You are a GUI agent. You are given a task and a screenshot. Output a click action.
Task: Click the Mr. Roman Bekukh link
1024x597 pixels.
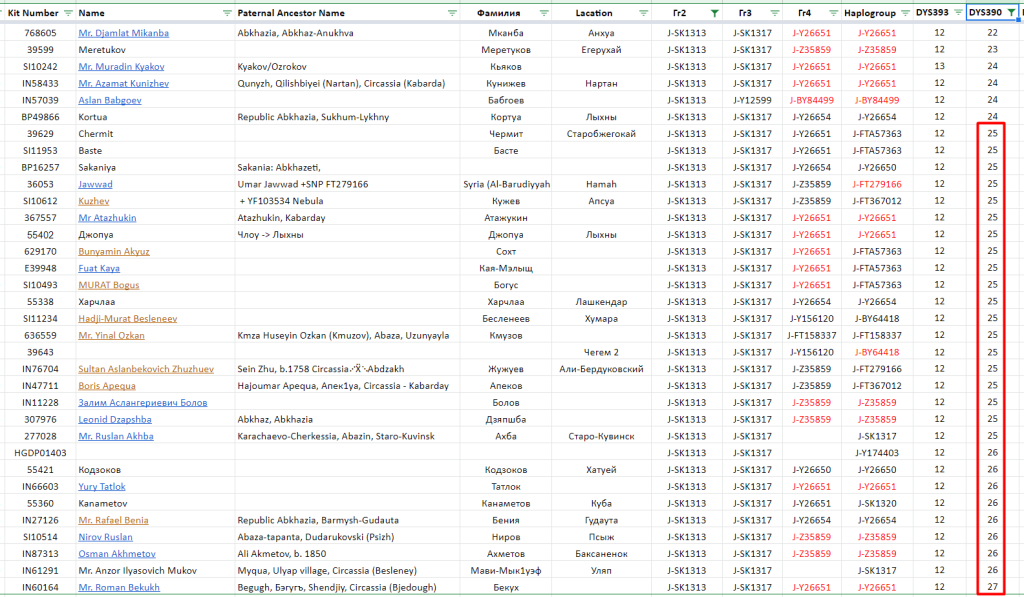(x=119, y=588)
